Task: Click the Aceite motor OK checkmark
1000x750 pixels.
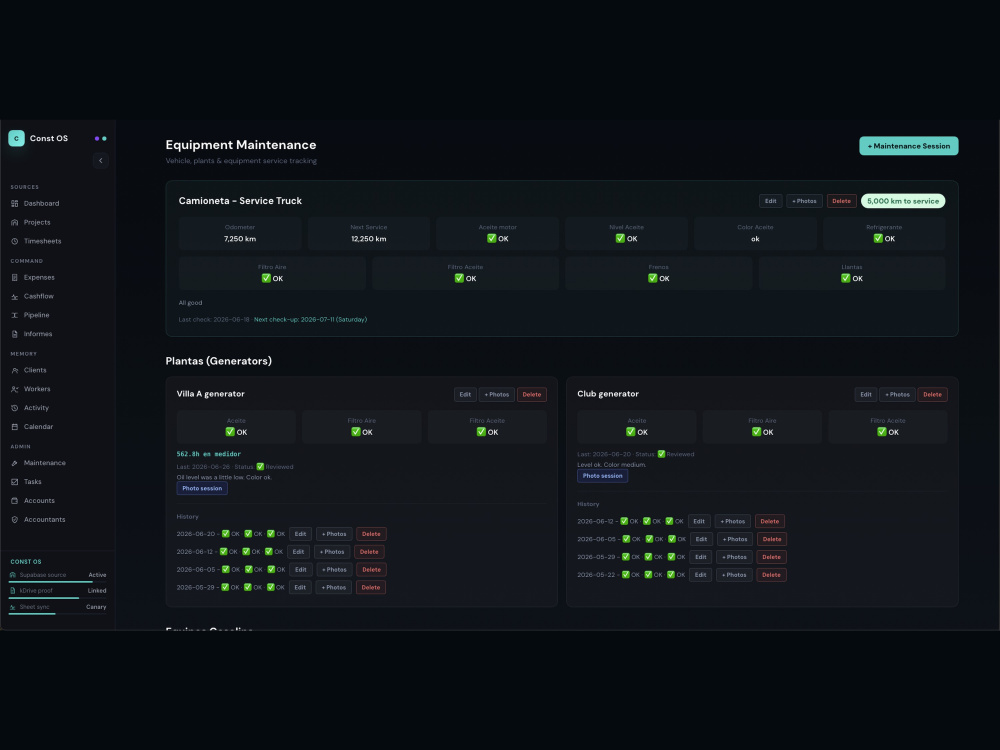Action: (x=492, y=239)
